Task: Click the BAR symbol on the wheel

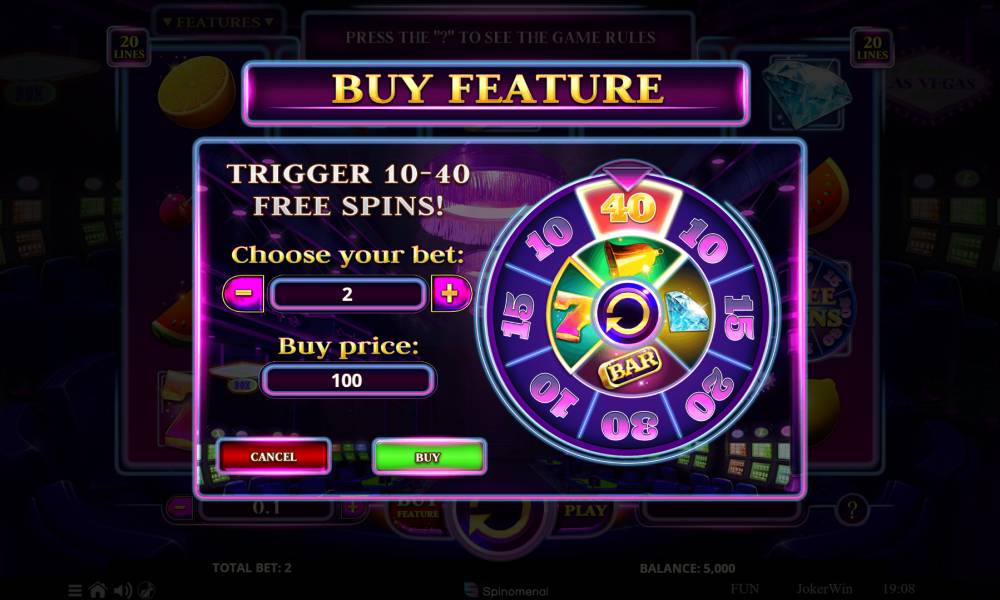Action: pos(629,367)
